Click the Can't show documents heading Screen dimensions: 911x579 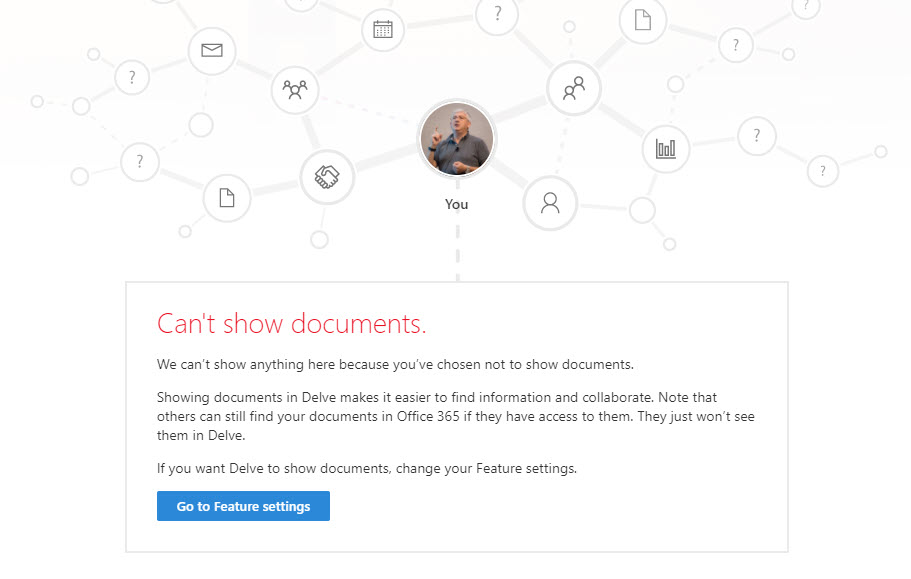pyautogui.click(x=292, y=323)
